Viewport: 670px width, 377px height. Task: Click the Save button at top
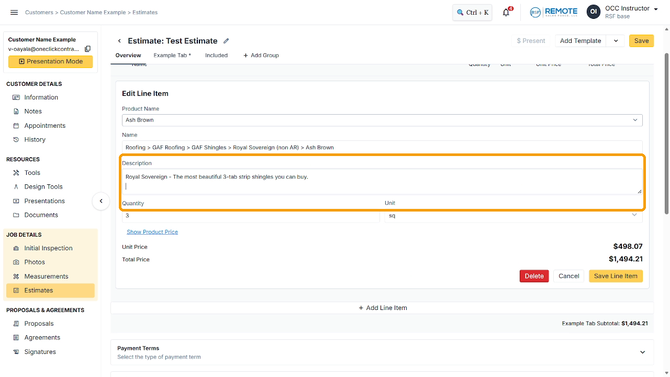tap(641, 41)
